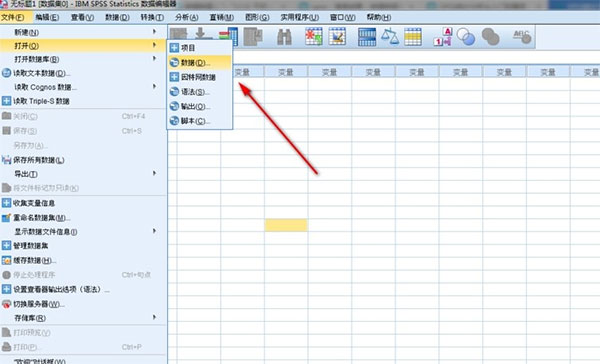Expand the 显示数据文件信息(I) submenu arrow
The image size is (600, 364).
pyautogui.click(x=155, y=231)
